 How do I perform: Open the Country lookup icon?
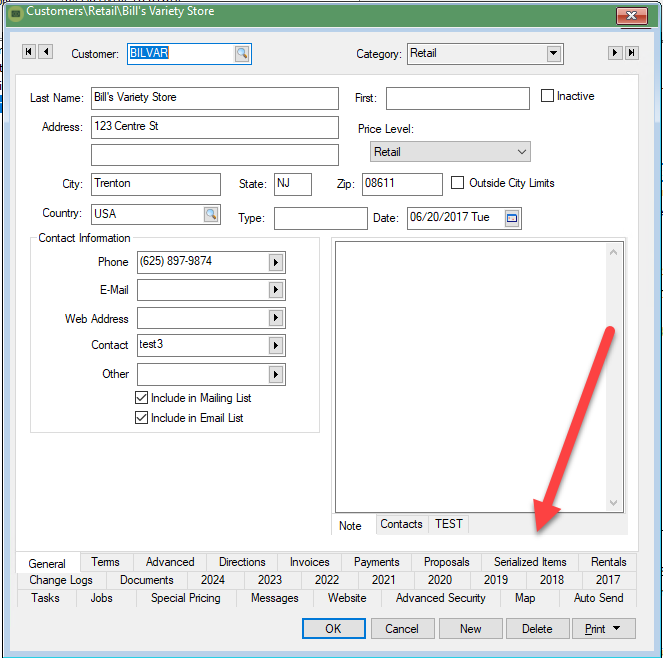coord(211,214)
